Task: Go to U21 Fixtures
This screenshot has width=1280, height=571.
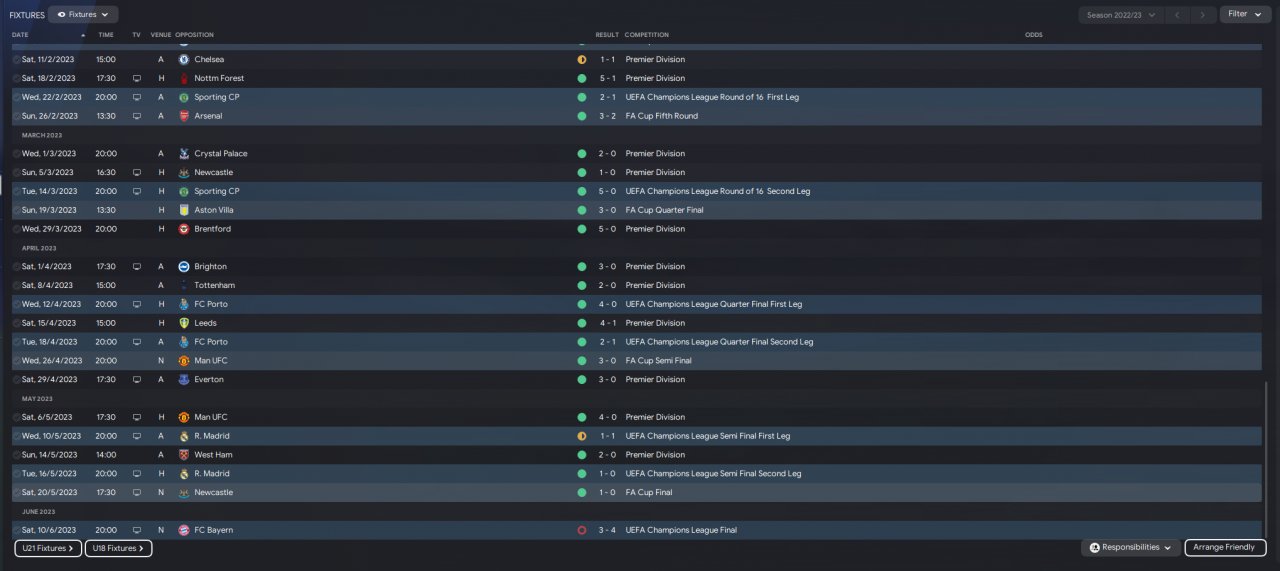Action: pyautogui.click(x=48, y=548)
